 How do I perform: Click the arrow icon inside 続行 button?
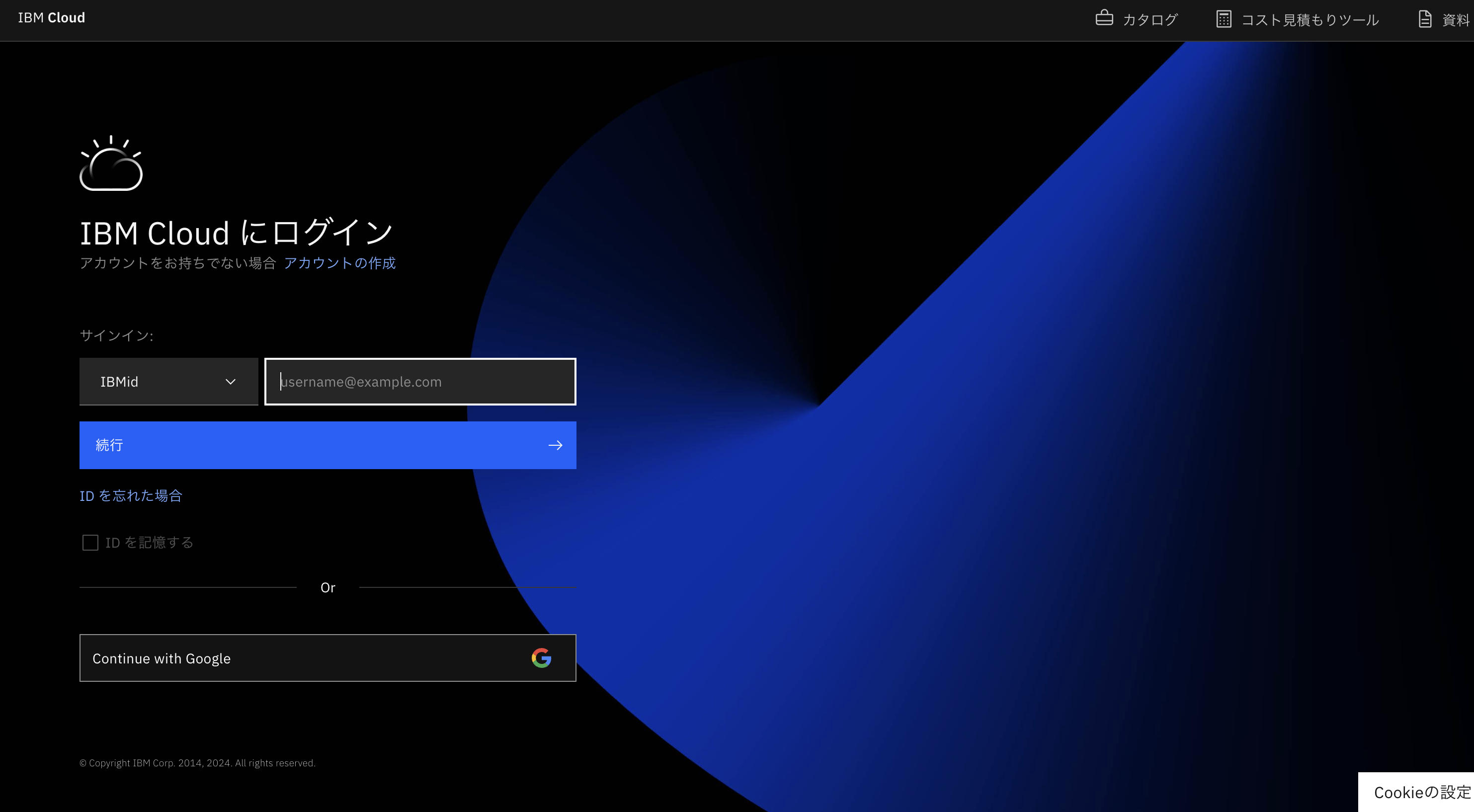(x=556, y=445)
